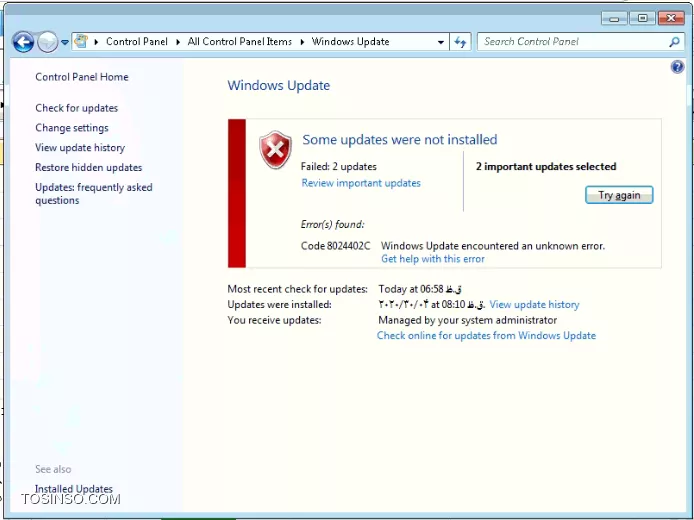Click the Control Panel icon in address bar

coord(81,42)
